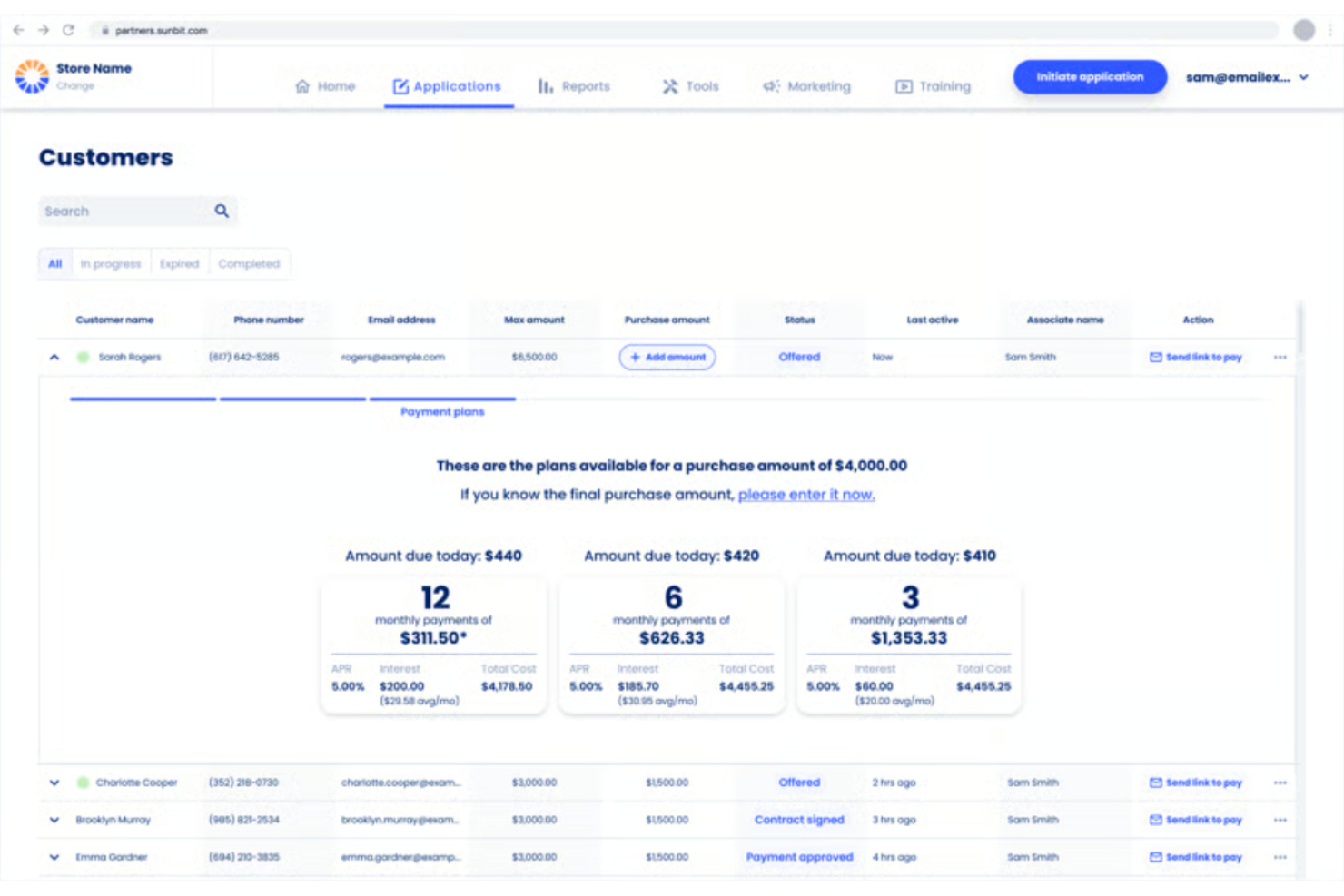The width and height of the screenshot is (1344, 896).
Task: Switch to the Completed tab
Action: pyautogui.click(x=250, y=263)
